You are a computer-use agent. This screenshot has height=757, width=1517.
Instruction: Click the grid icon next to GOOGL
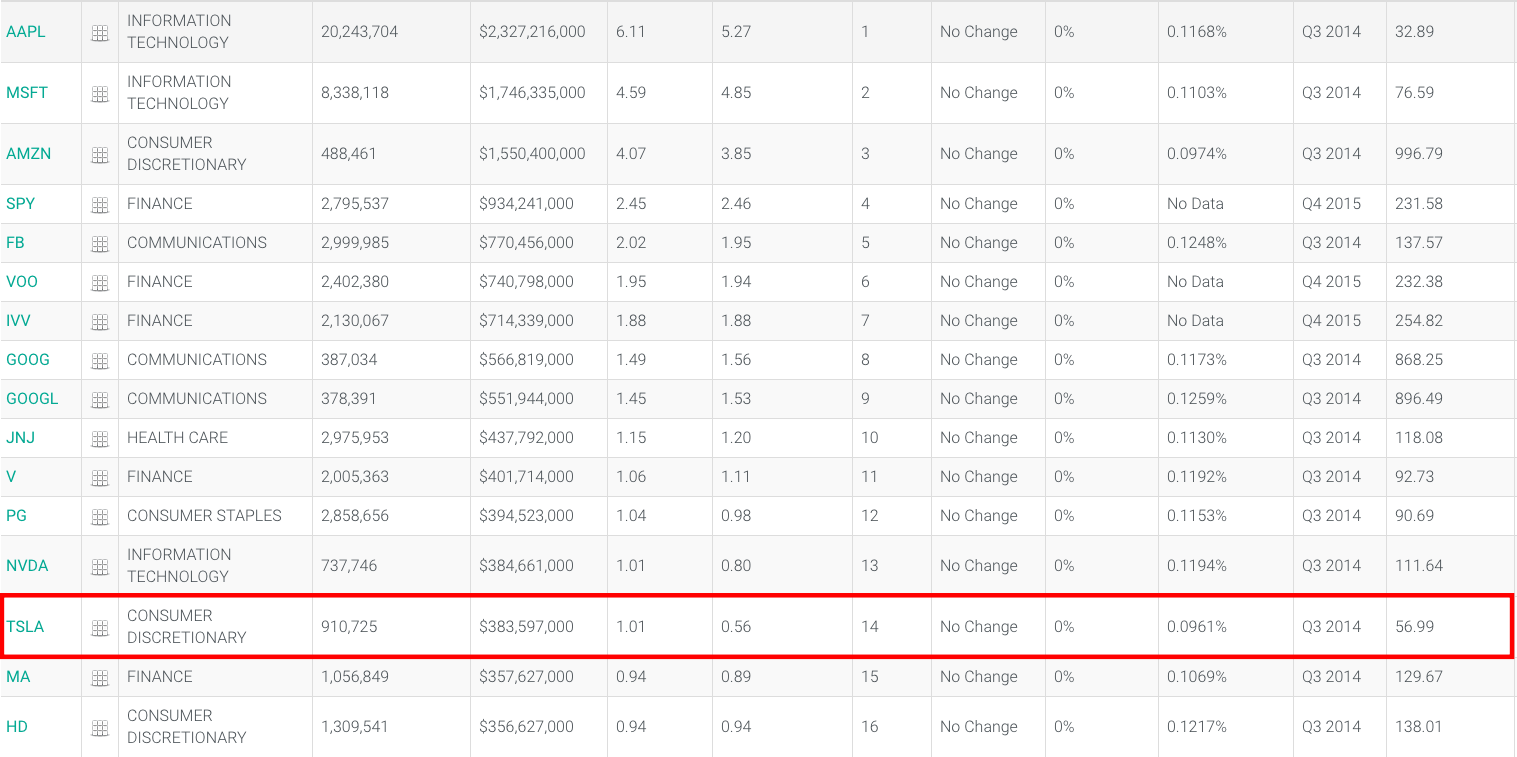[x=100, y=400]
